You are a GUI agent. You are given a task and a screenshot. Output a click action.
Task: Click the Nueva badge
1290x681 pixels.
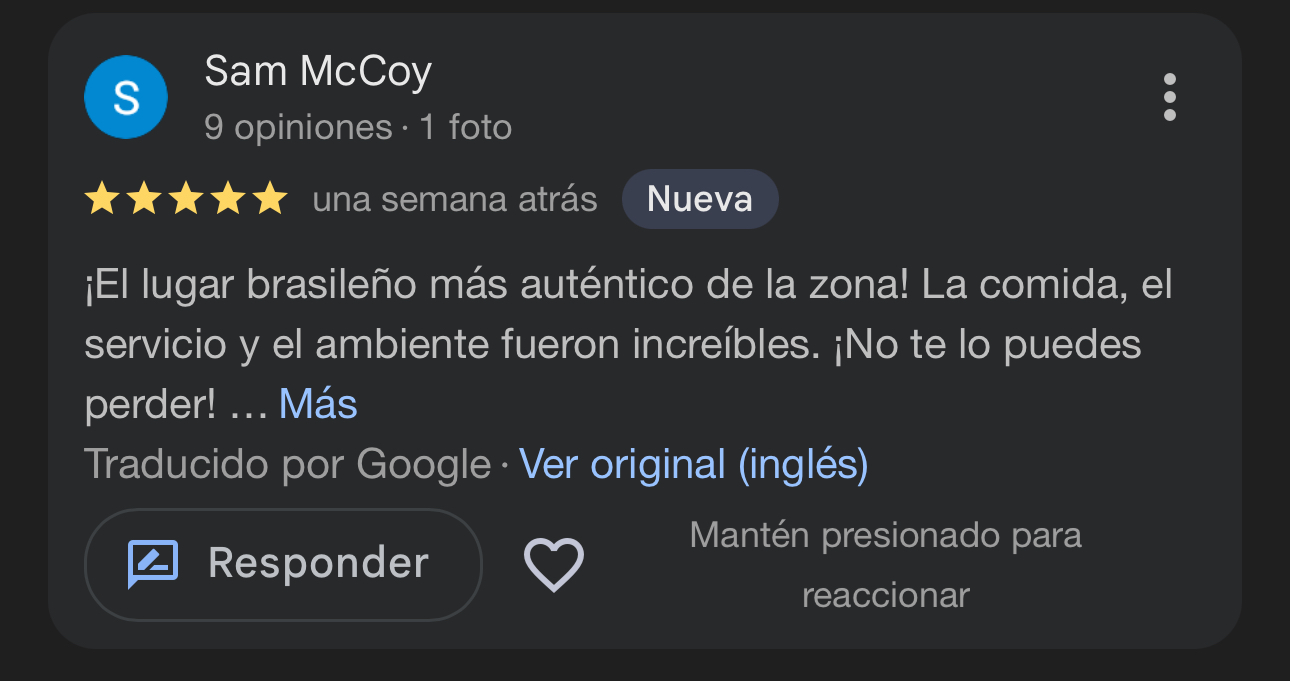(x=699, y=199)
